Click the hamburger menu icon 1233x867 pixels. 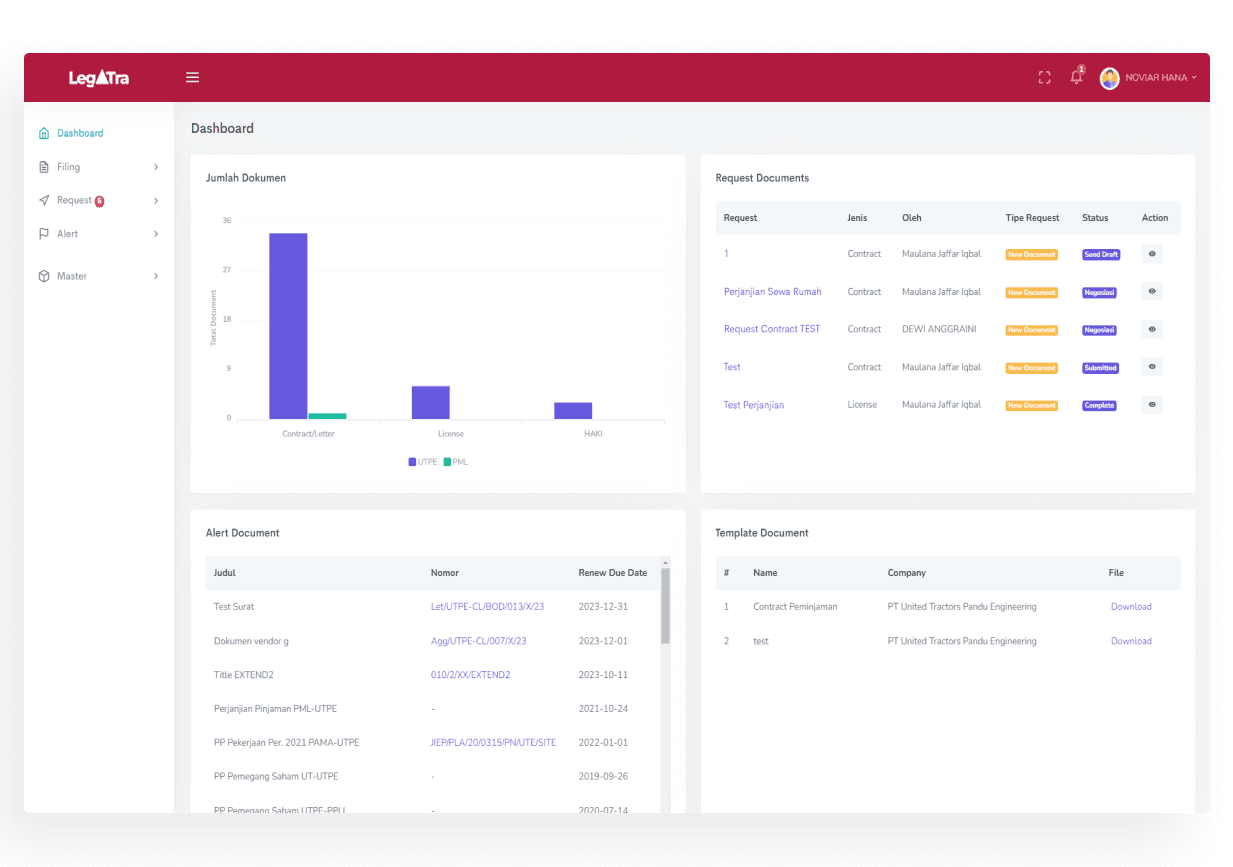pyautogui.click(x=192, y=78)
